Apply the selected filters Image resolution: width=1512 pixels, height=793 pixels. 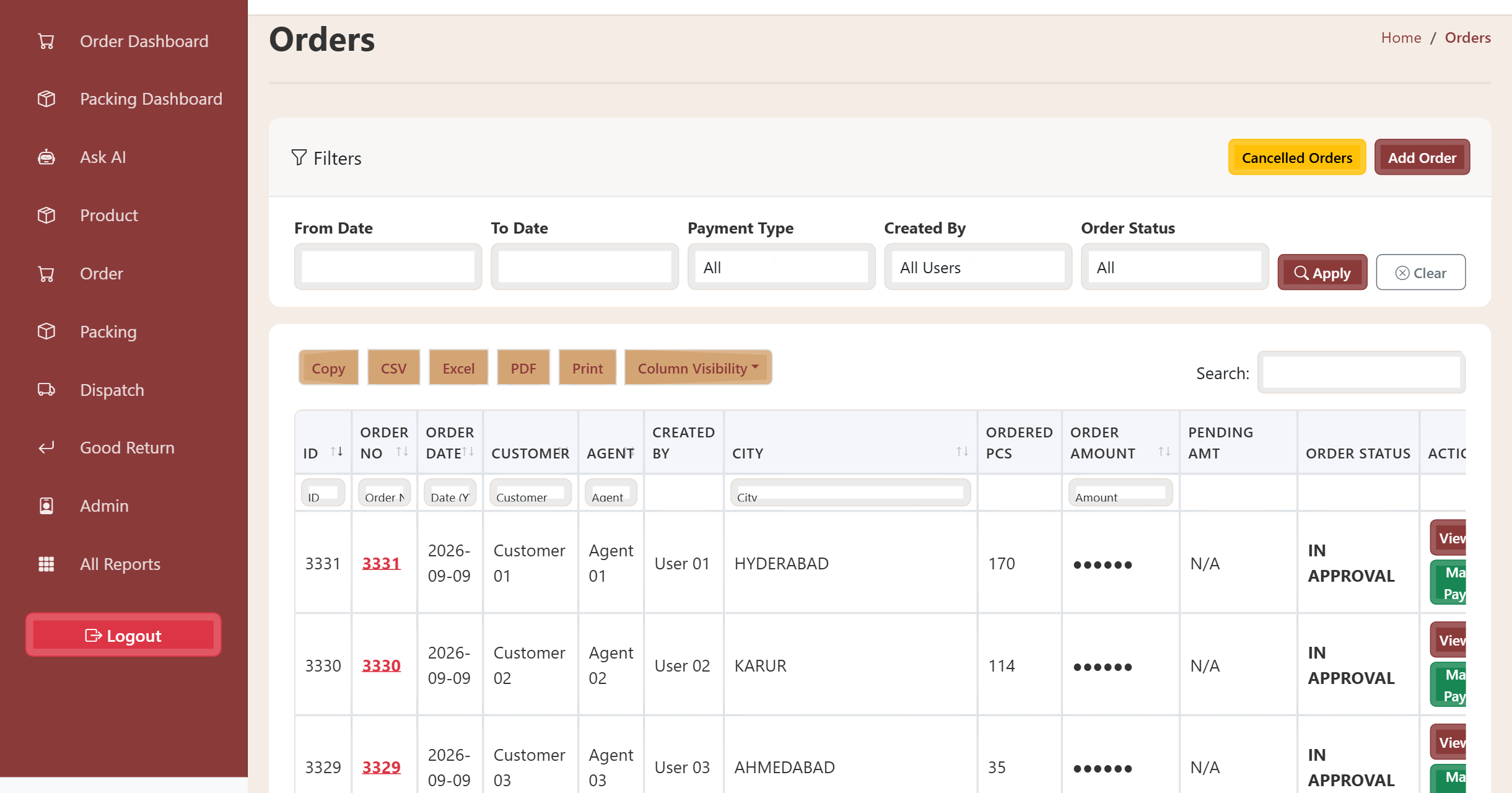click(x=1322, y=273)
